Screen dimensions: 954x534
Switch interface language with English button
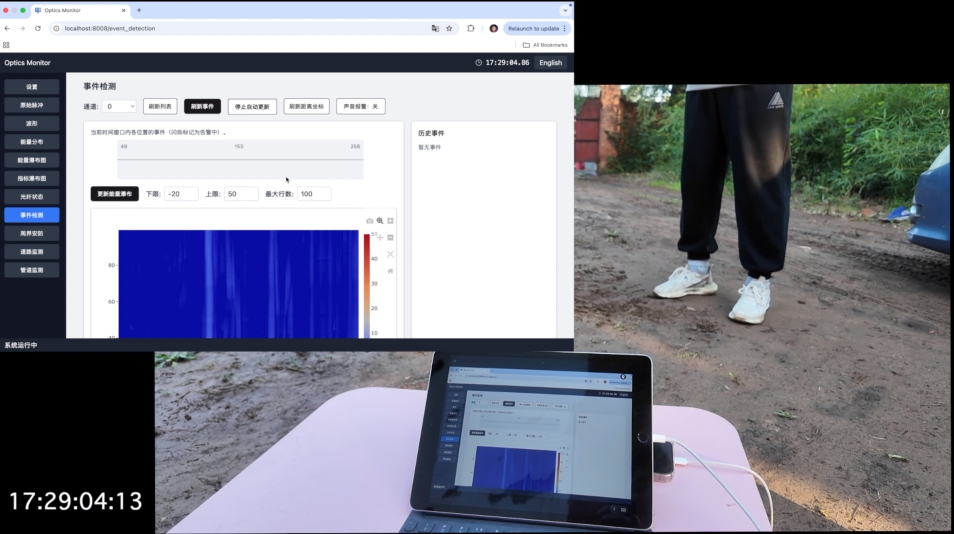coord(550,62)
